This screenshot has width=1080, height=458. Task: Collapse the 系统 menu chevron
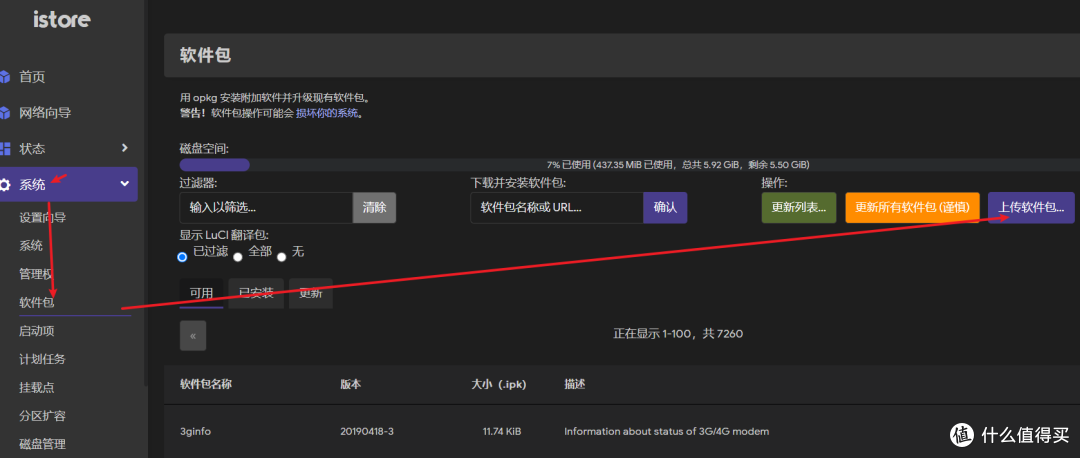click(x=125, y=184)
